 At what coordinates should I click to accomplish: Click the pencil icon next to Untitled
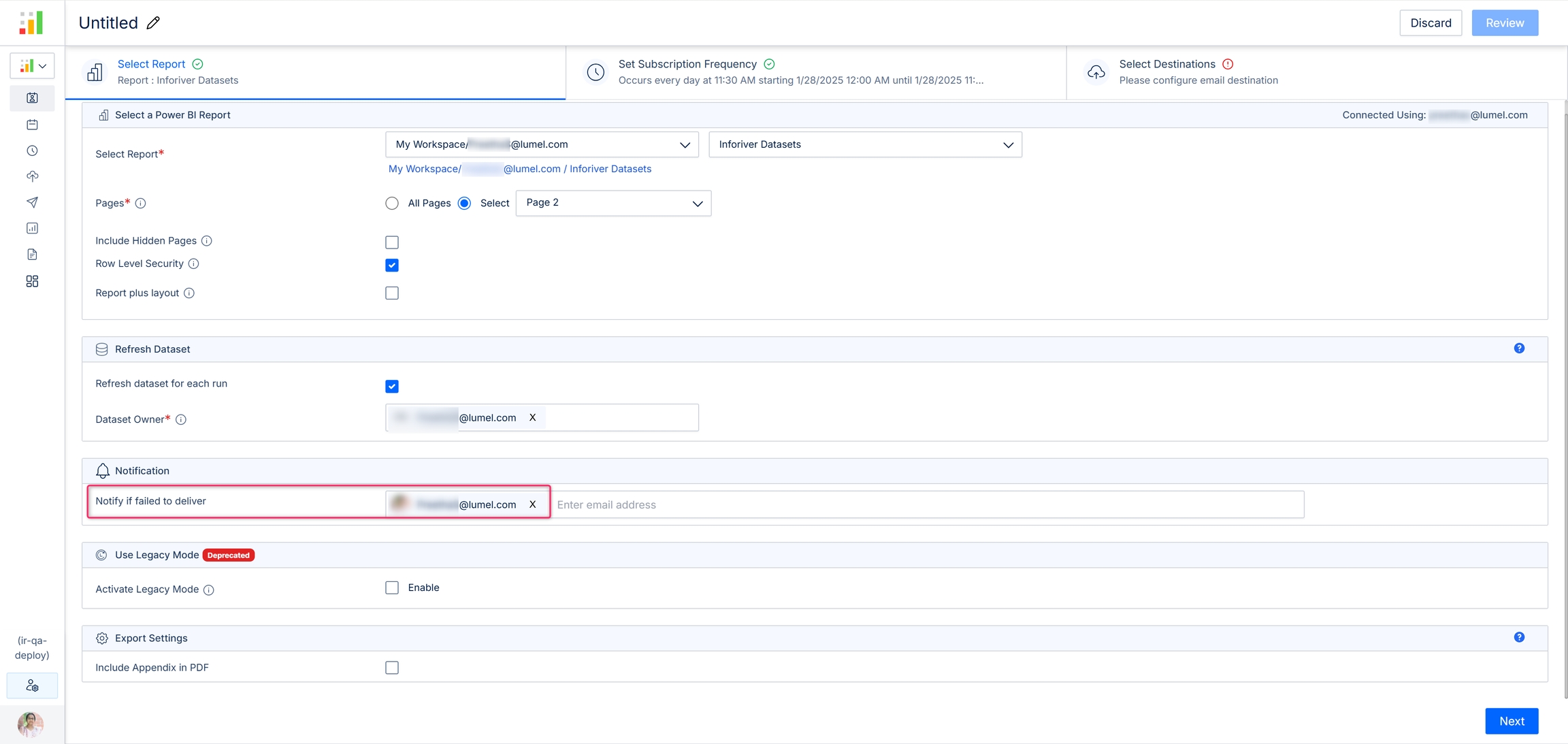pyautogui.click(x=154, y=23)
